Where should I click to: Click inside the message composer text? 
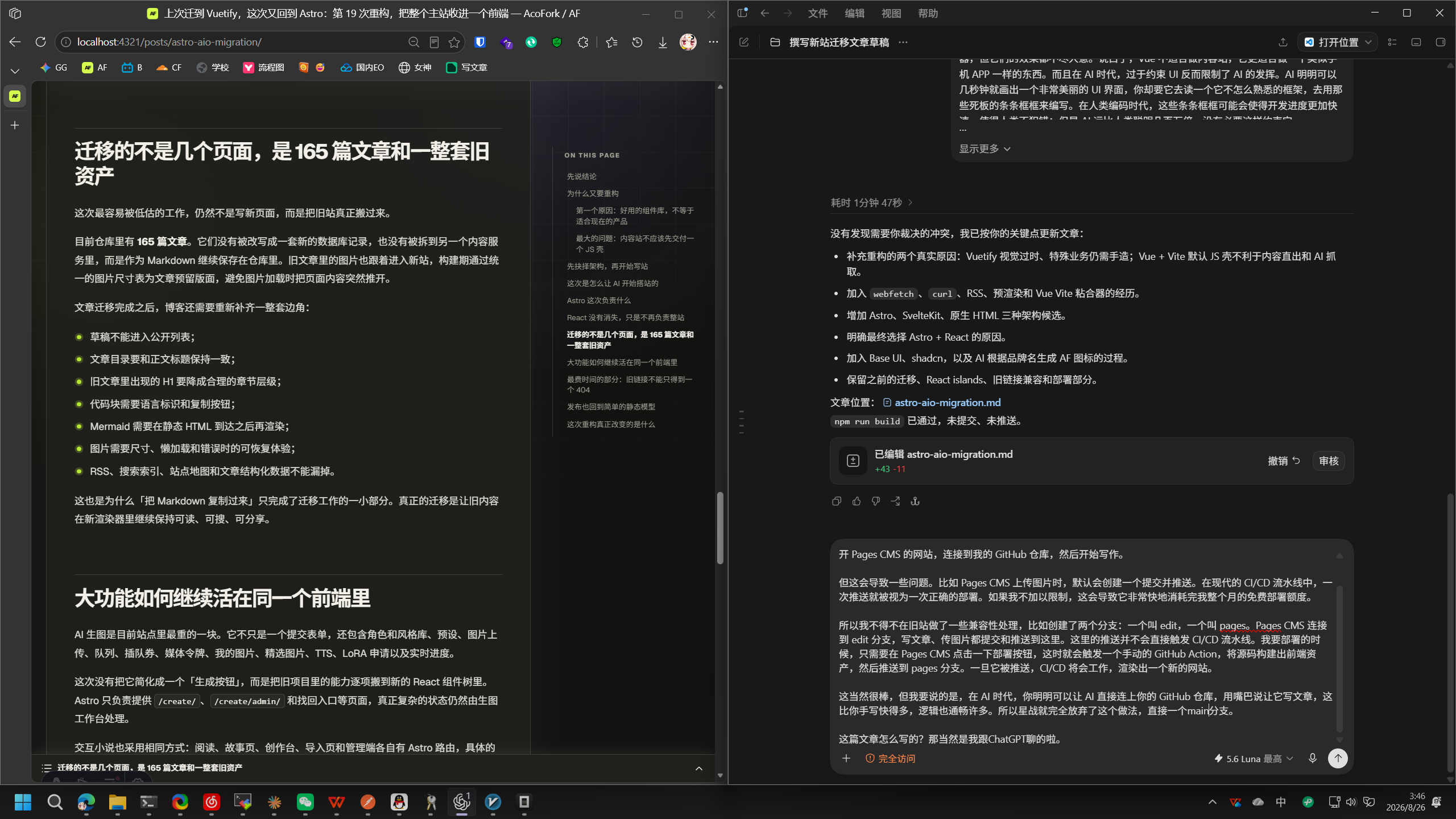pyautogui.click(x=1085, y=647)
